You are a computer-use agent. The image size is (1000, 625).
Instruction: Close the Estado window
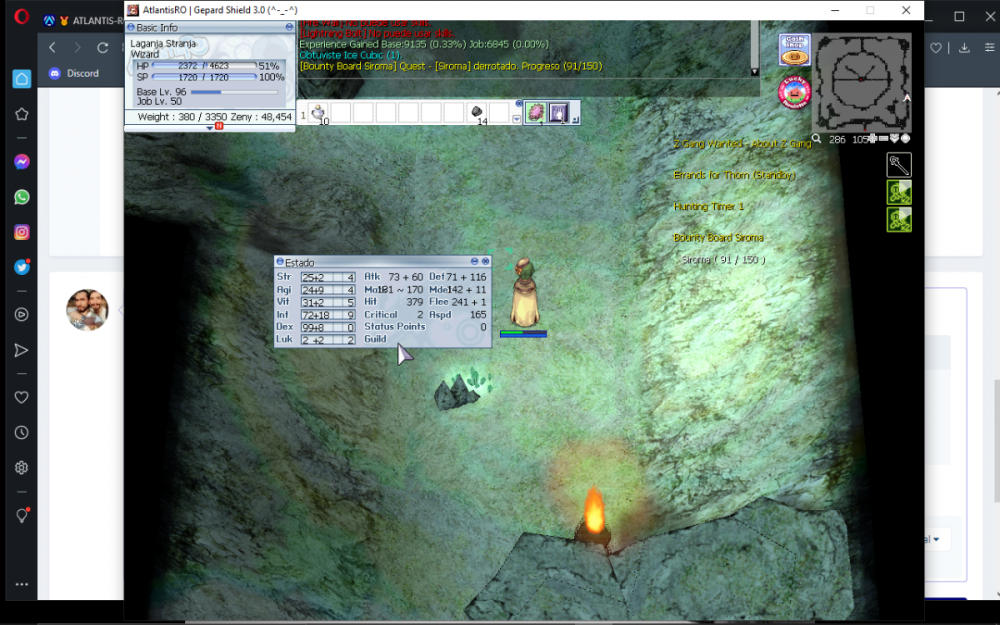486,262
